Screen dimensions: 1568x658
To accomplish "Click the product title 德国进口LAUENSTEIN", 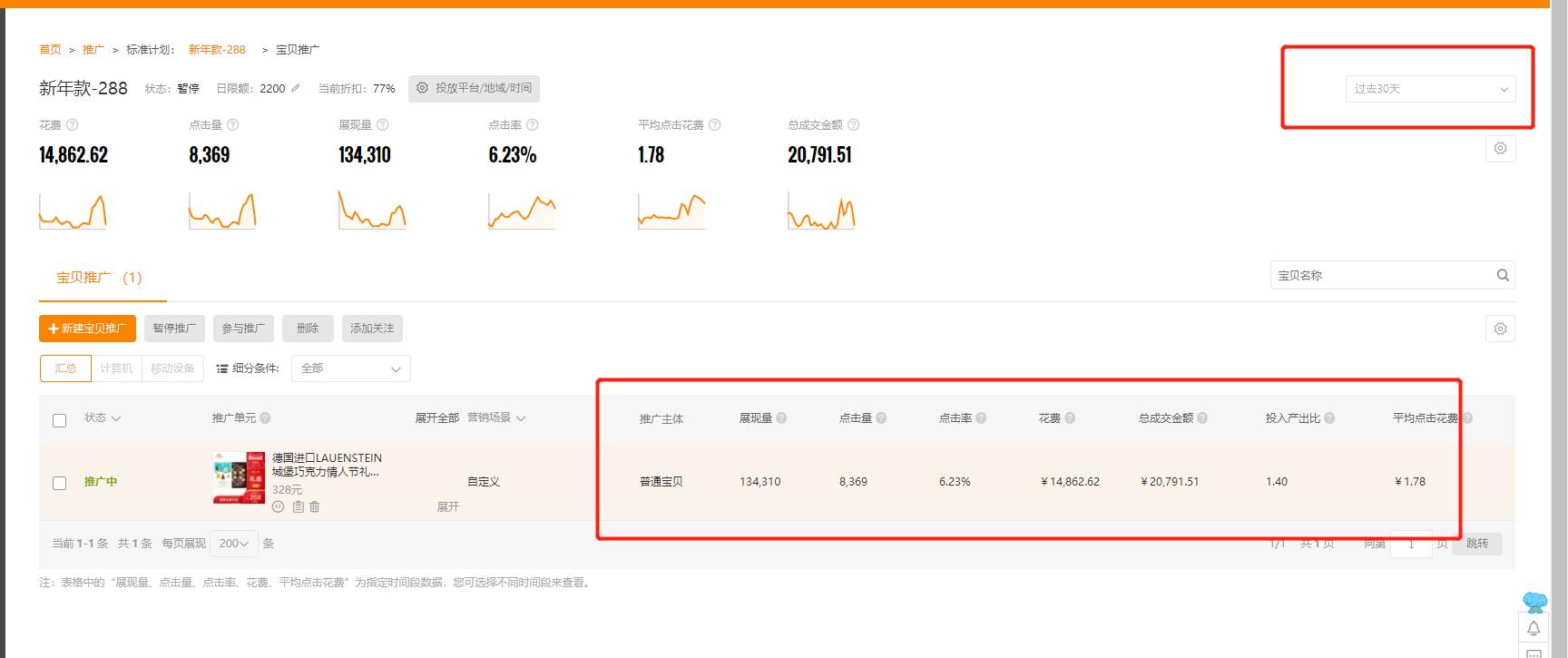I will pyautogui.click(x=327, y=465).
